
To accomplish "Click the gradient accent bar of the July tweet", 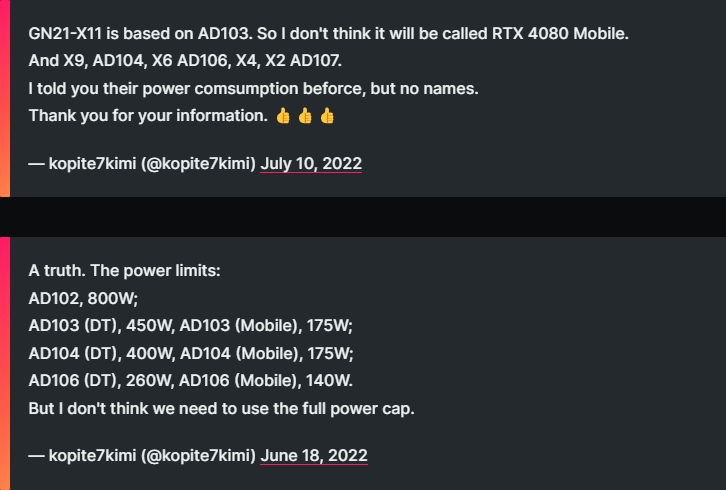I will (5, 98).
